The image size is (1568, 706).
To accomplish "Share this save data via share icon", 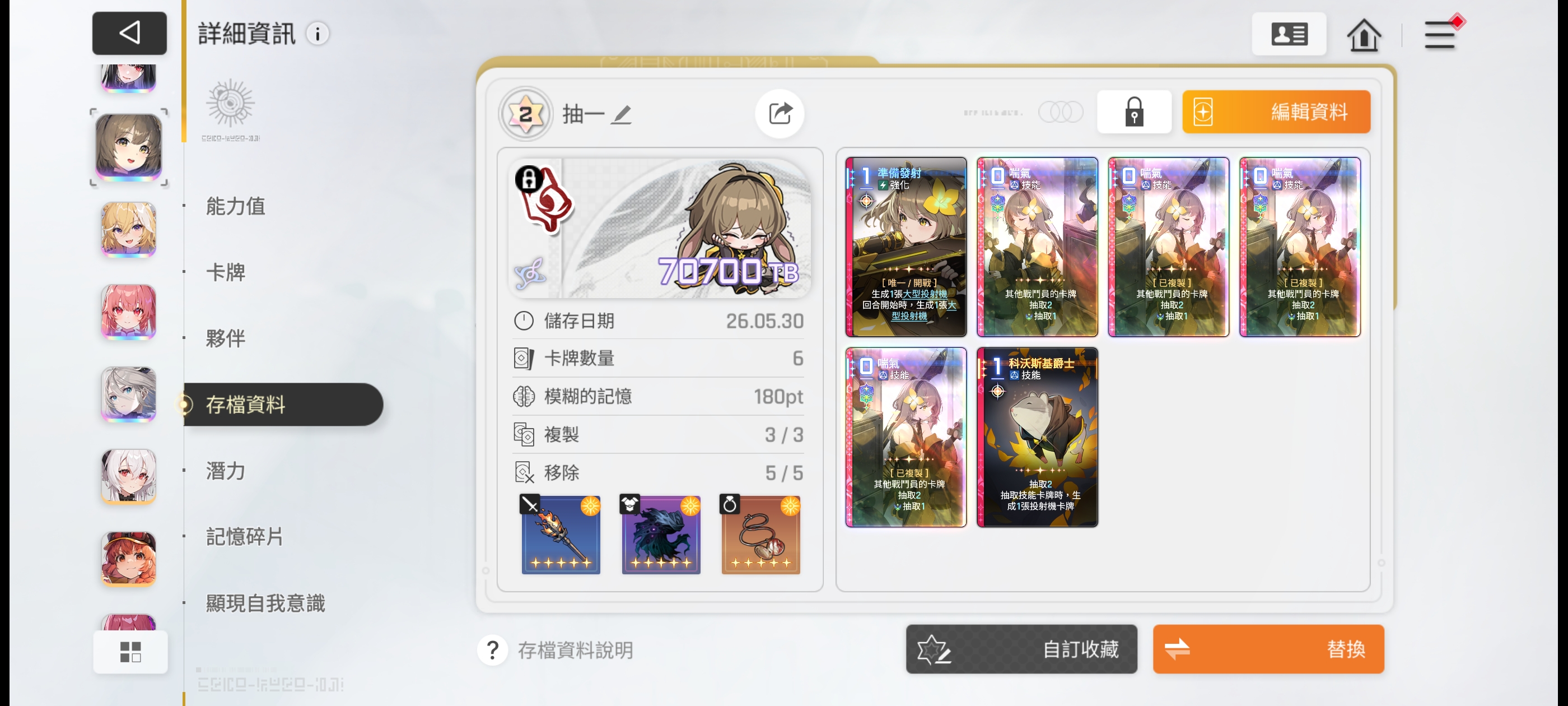I will (779, 113).
